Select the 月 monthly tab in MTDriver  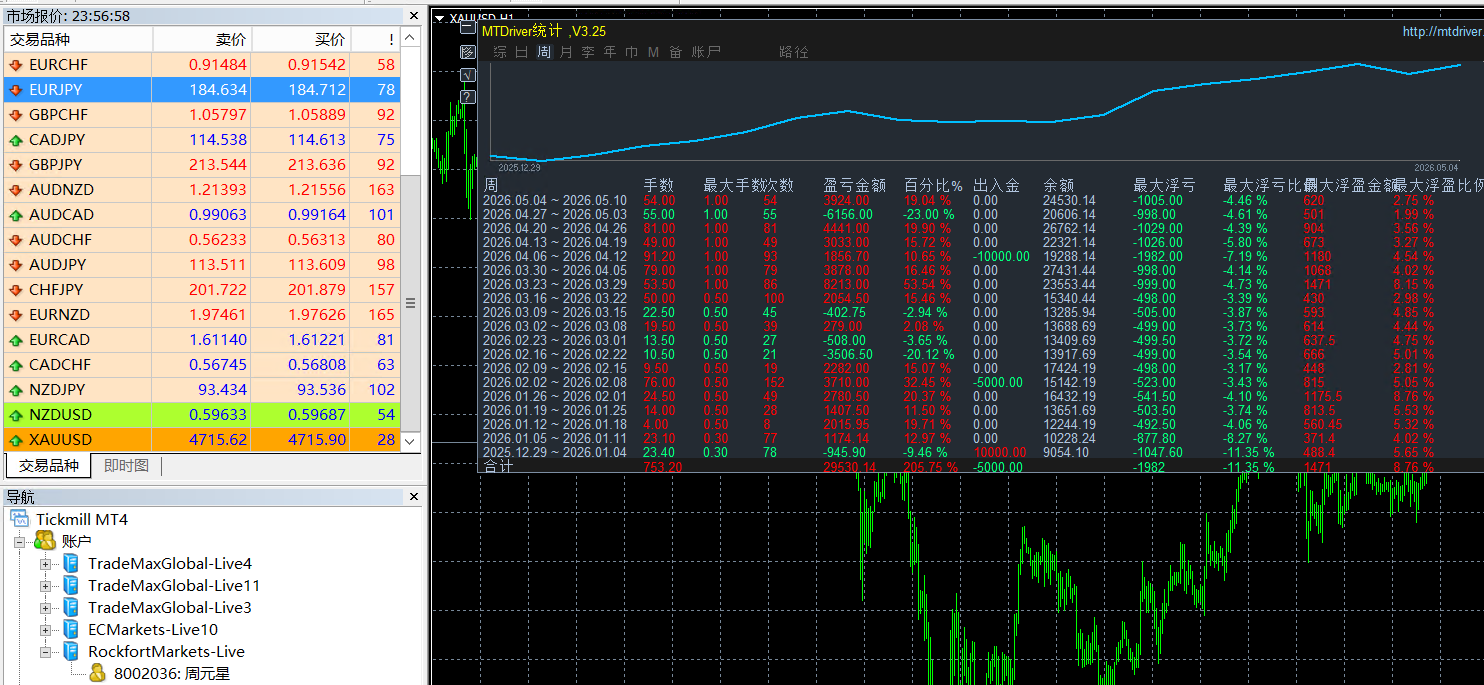pyautogui.click(x=566, y=52)
